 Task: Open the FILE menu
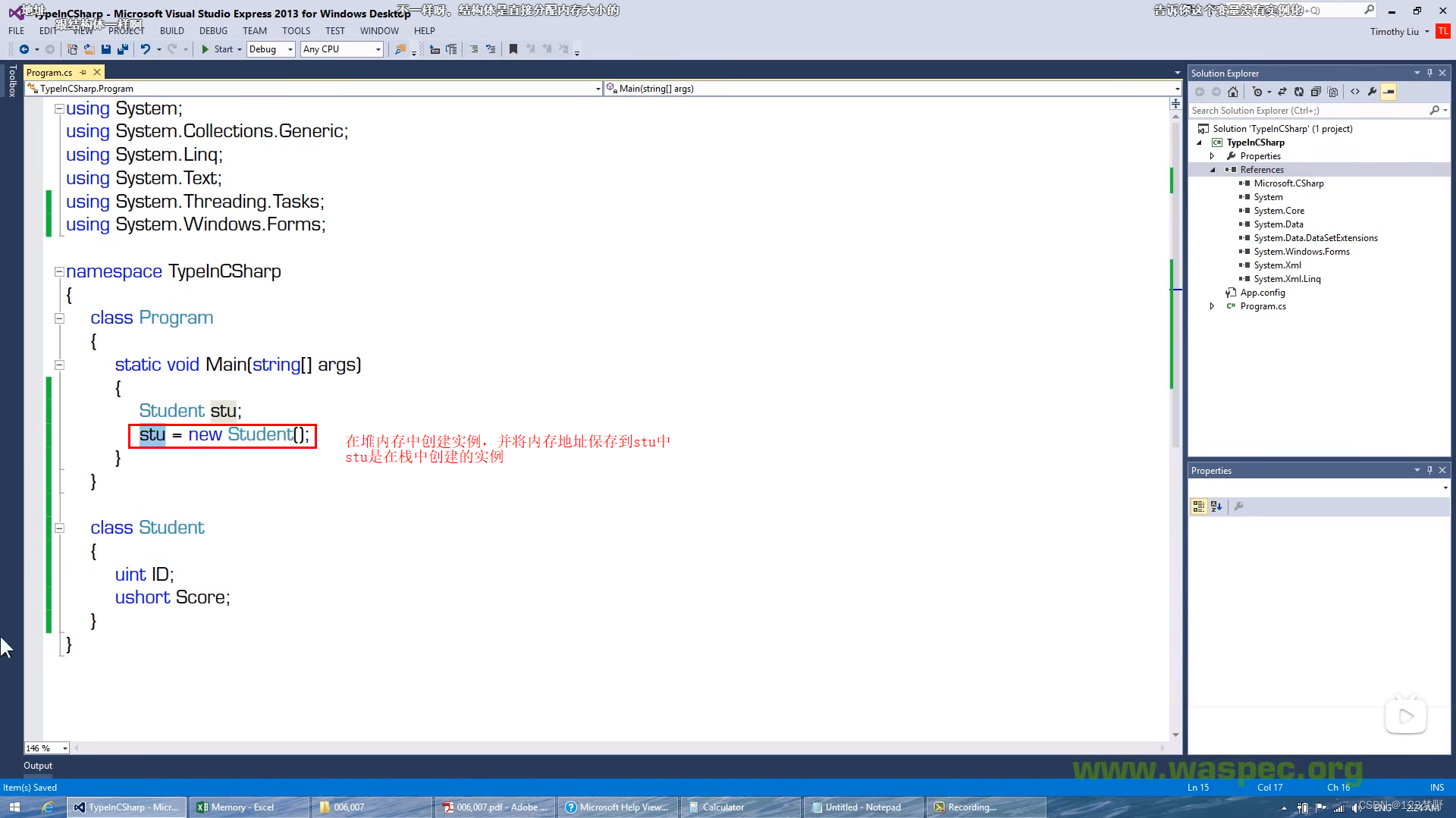[17, 31]
